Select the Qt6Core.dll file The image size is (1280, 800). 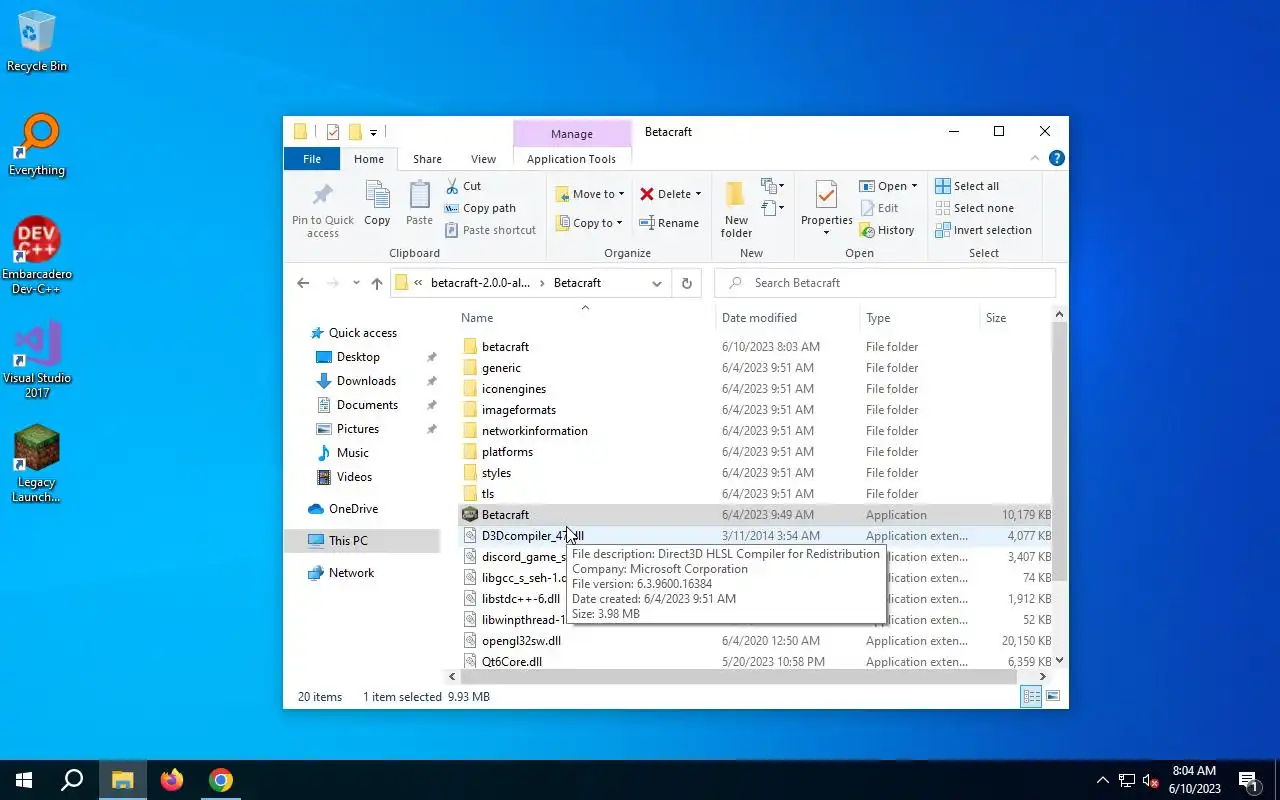coord(512,662)
